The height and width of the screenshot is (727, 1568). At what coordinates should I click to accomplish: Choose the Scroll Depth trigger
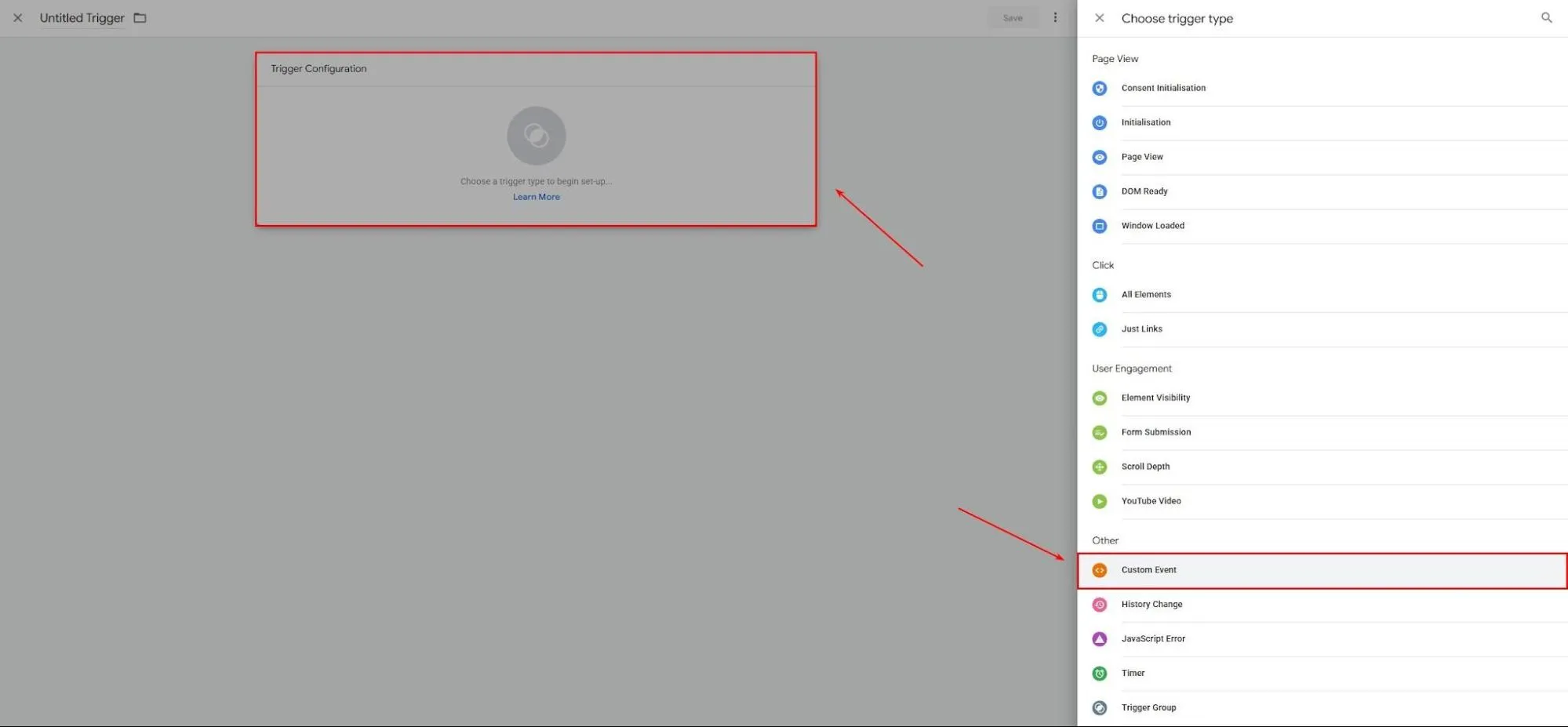(x=1322, y=467)
